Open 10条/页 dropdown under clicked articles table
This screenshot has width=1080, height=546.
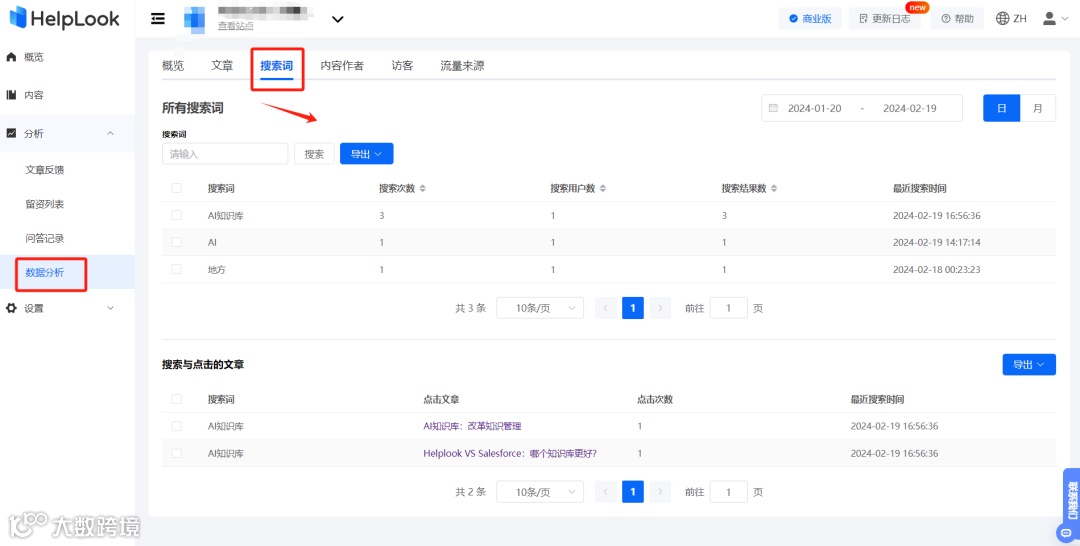[540, 492]
